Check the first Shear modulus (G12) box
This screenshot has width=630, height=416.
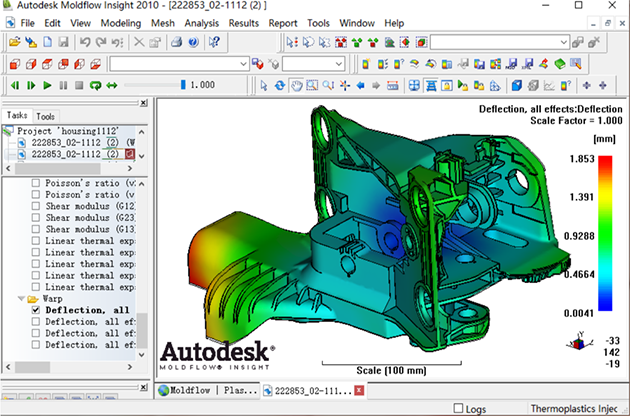point(36,206)
